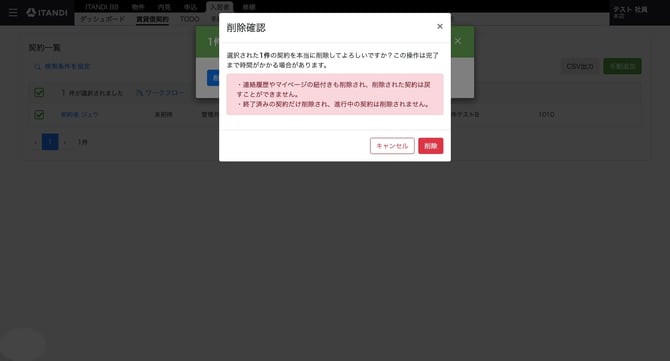
Task: Toggle the select-all checkbox above the contract list
Action: (39, 92)
